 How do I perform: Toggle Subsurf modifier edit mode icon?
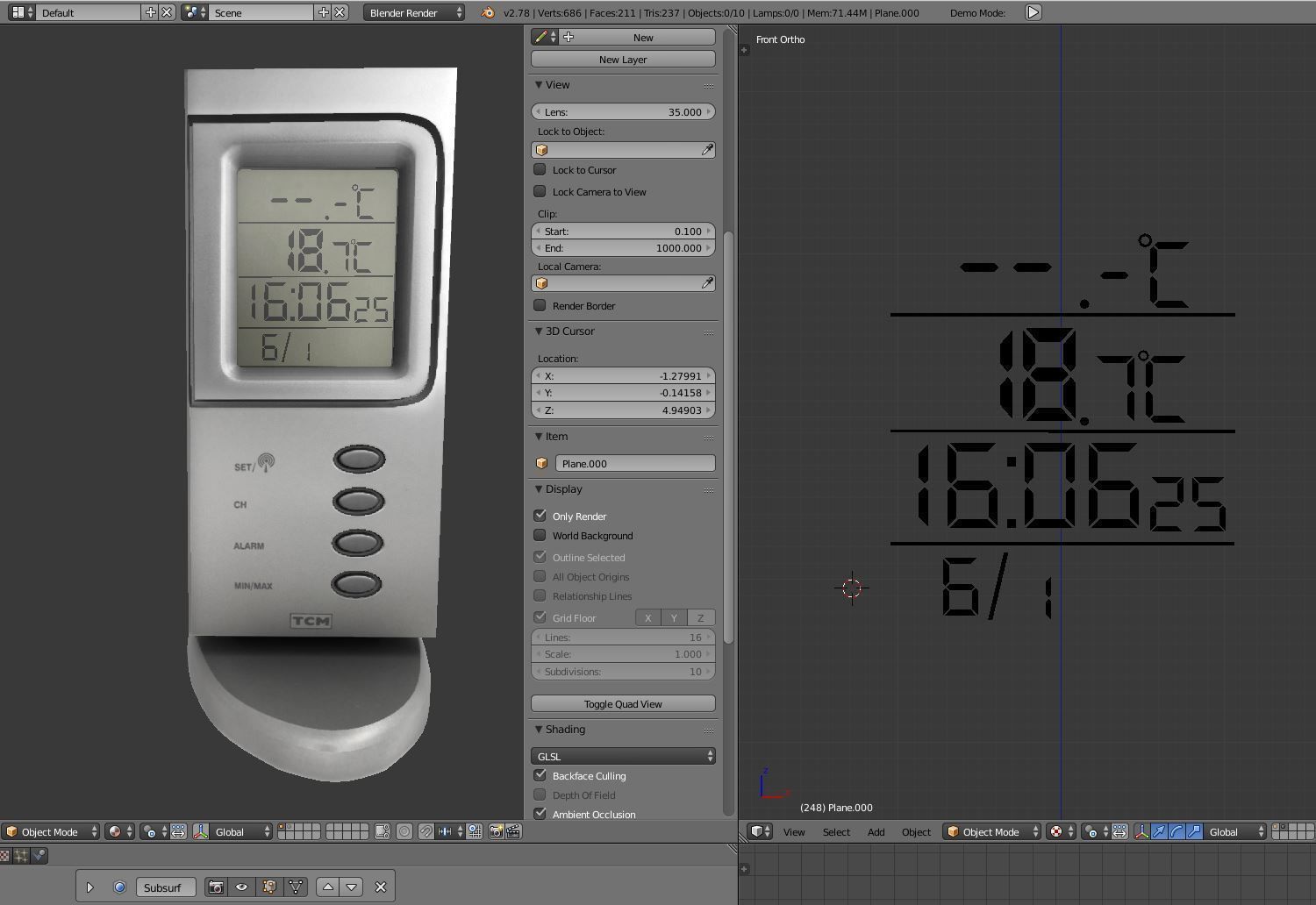click(269, 887)
